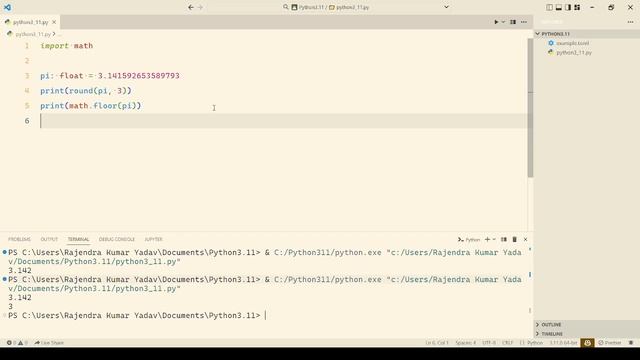Click the 'import math' code line
640x360 pixels.
tap(67, 46)
